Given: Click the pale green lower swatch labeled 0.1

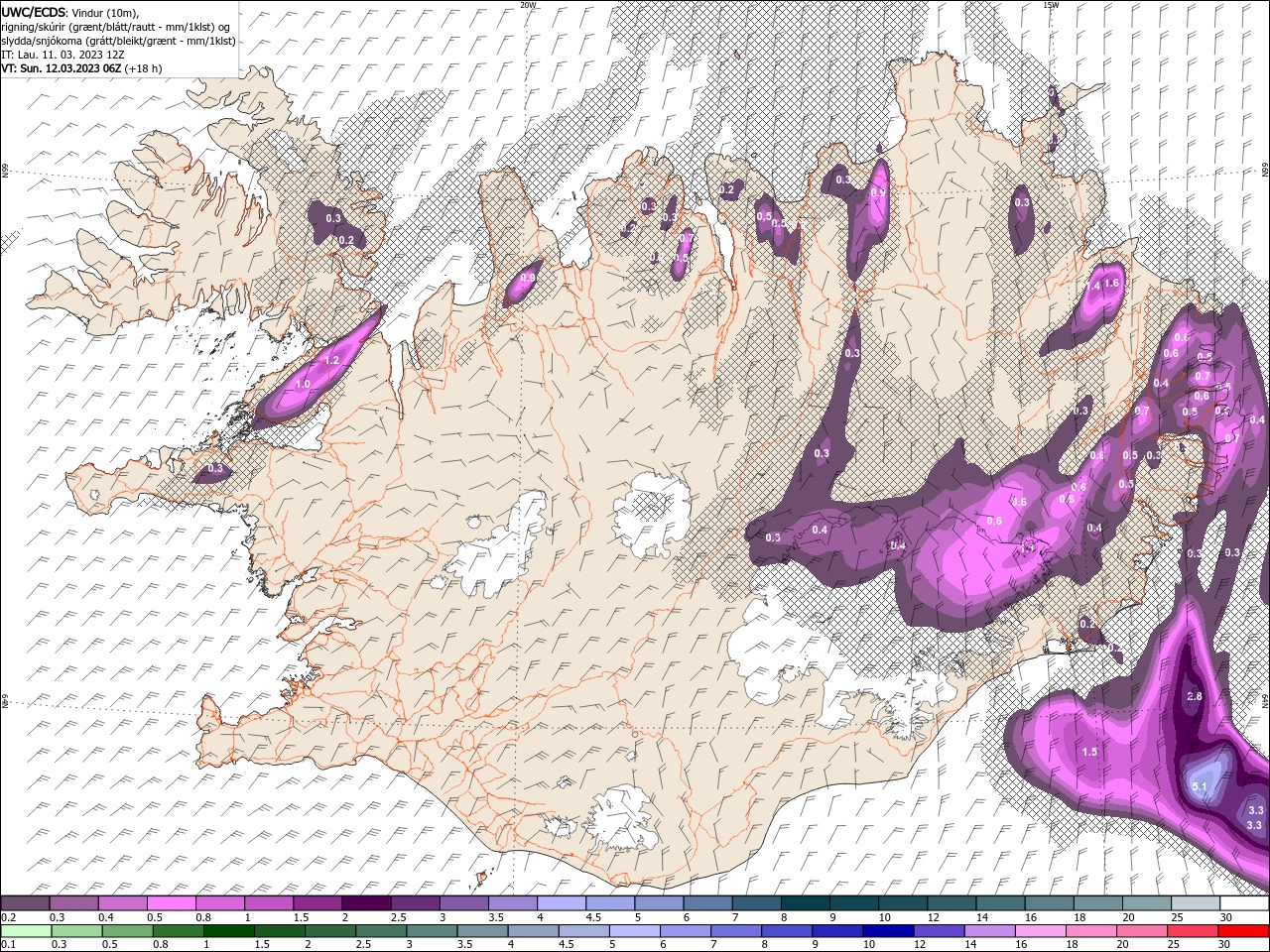Looking at the screenshot, I should [26, 931].
